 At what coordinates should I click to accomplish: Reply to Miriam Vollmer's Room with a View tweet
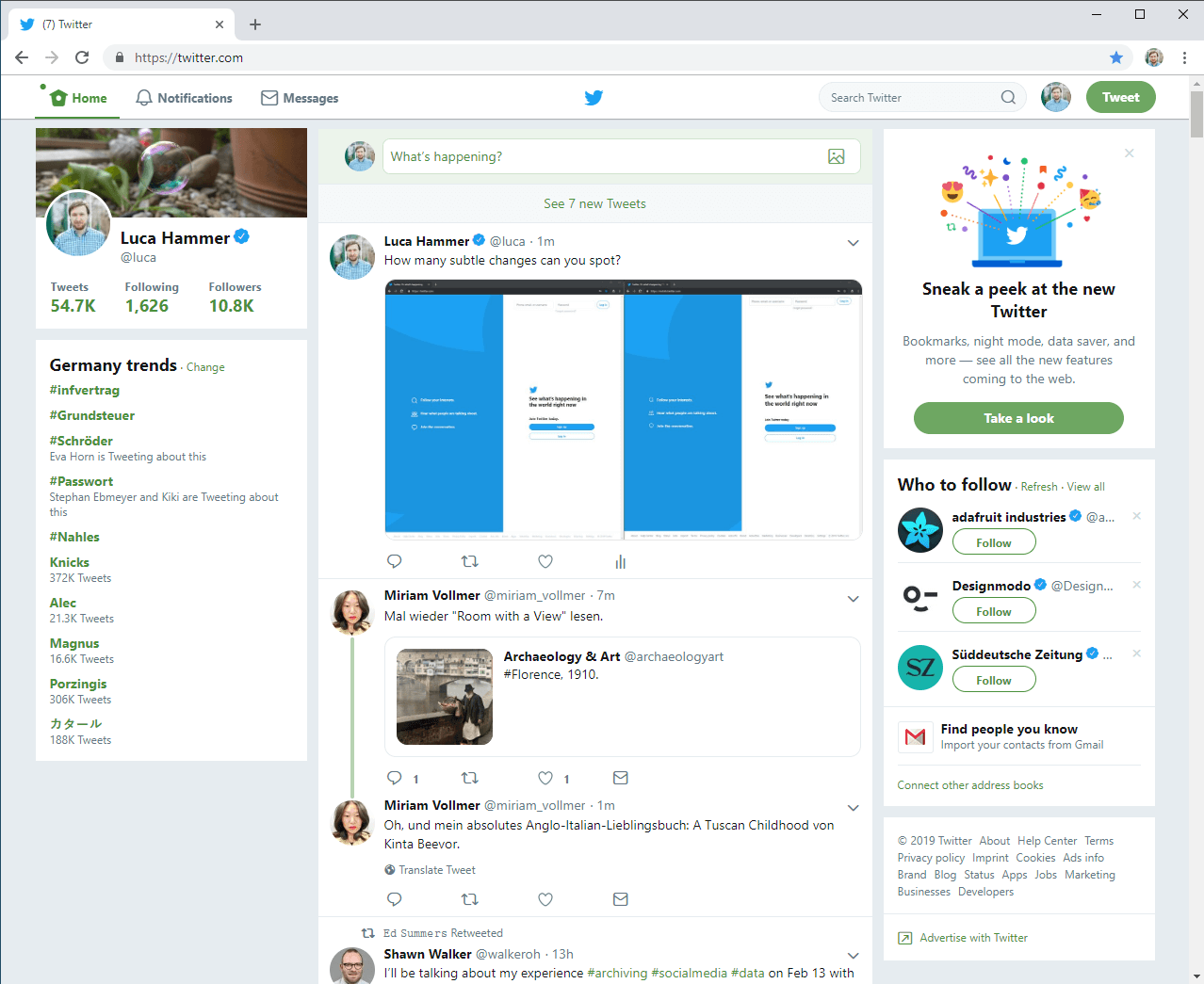tap(395, 778)
